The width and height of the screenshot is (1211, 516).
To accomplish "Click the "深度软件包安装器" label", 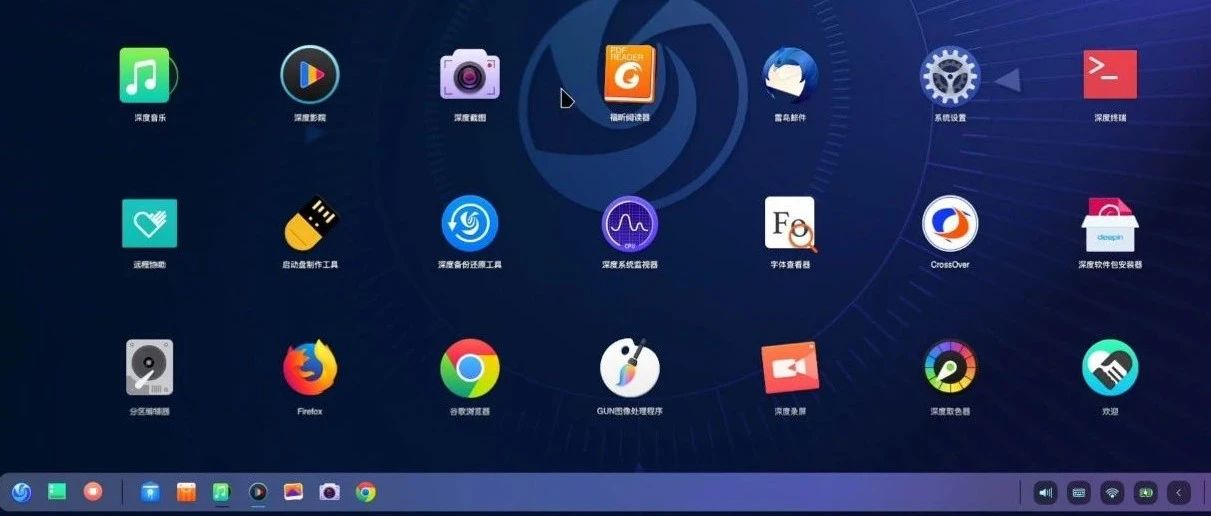I will pyautogui.click(x=1110, y=265).
